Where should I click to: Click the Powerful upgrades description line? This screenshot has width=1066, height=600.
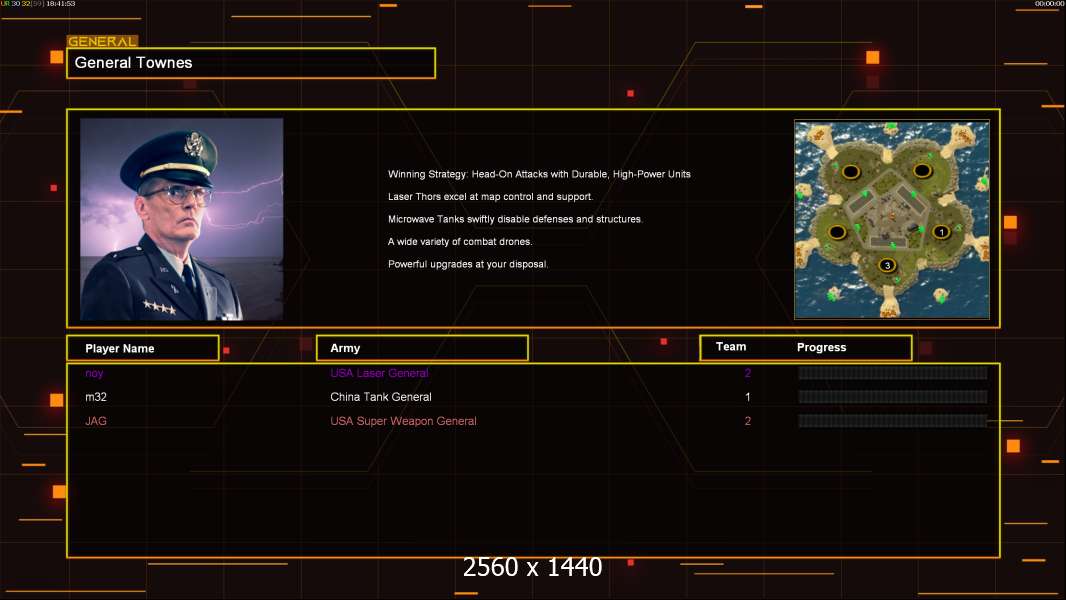point(468,264)
